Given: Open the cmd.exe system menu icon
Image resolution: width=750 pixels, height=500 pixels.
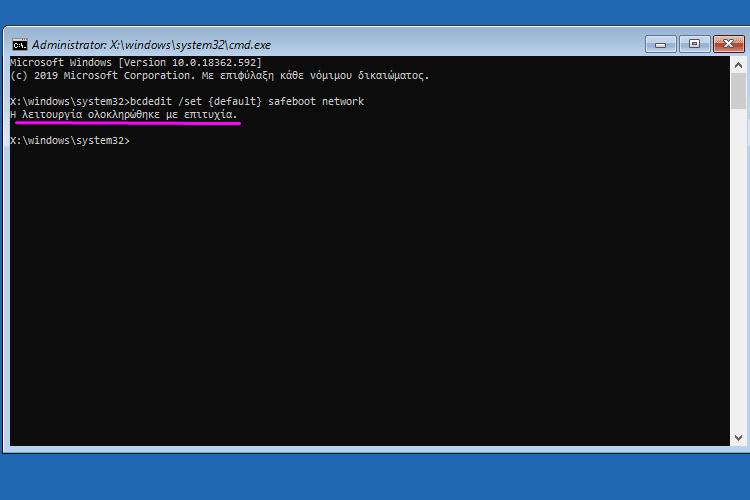Looking at the screenshot, I should coord(20,45).
